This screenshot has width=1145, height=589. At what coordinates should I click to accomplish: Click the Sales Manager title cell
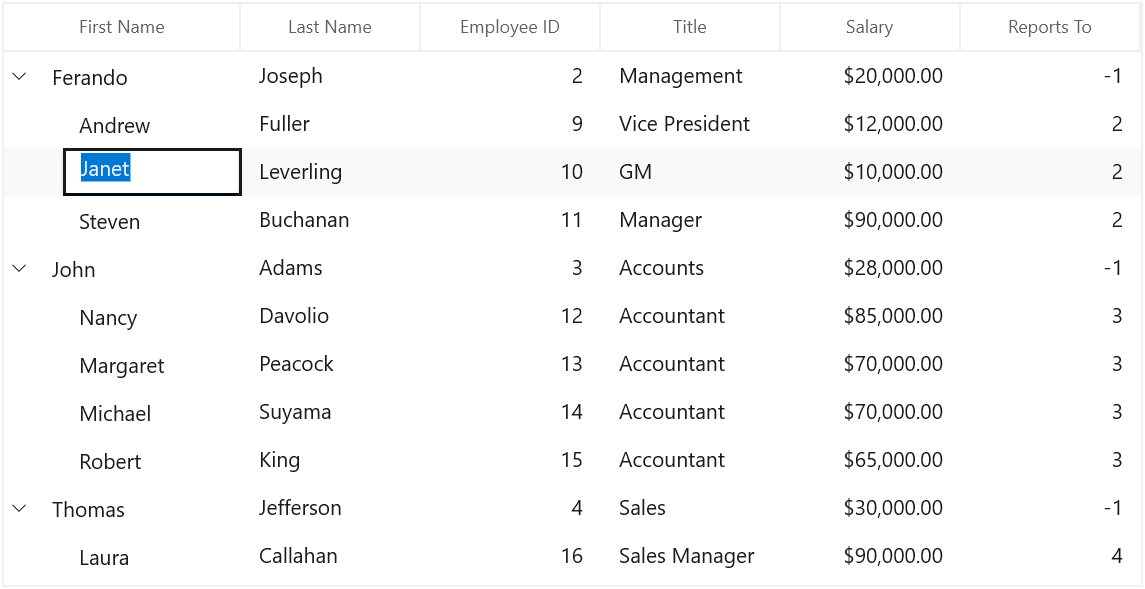(690, 556)
